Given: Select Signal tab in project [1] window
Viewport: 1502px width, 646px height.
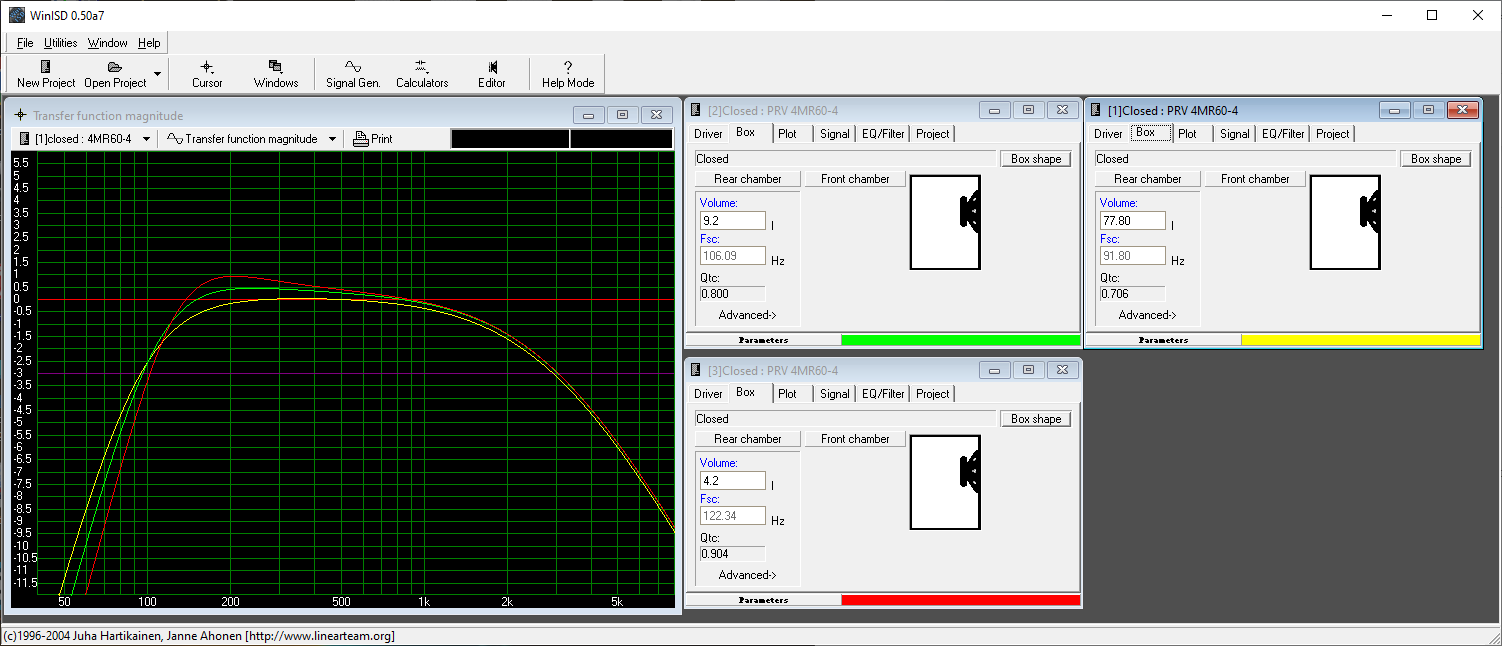Looking at the screenshot, I should click(x=1235, y=134).
